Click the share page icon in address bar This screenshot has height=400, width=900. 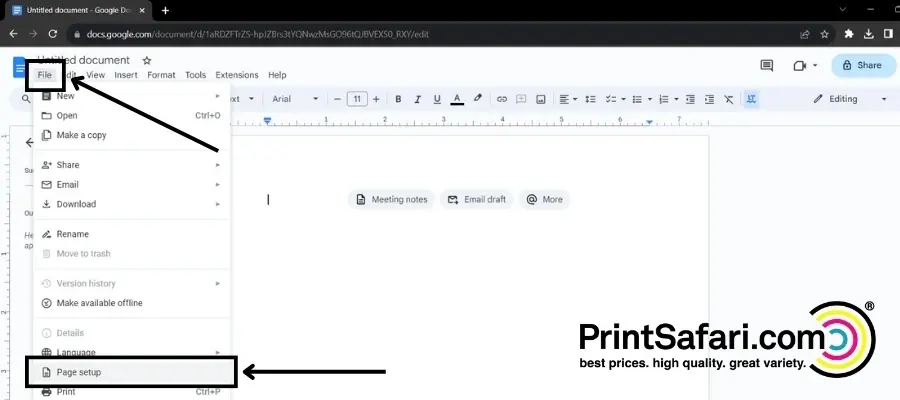tap(805, 34)
